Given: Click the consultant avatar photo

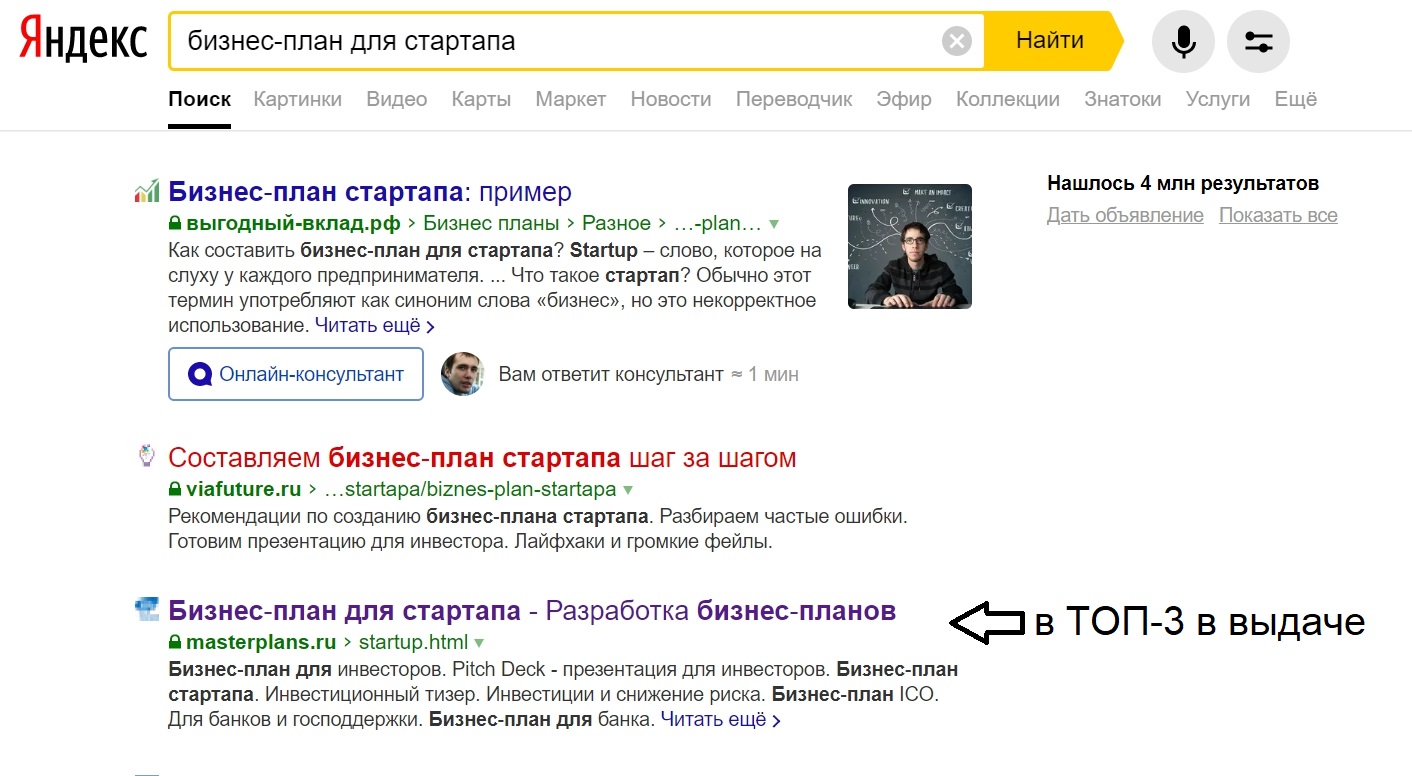Looking at the screenshot, I should [462, 374].
